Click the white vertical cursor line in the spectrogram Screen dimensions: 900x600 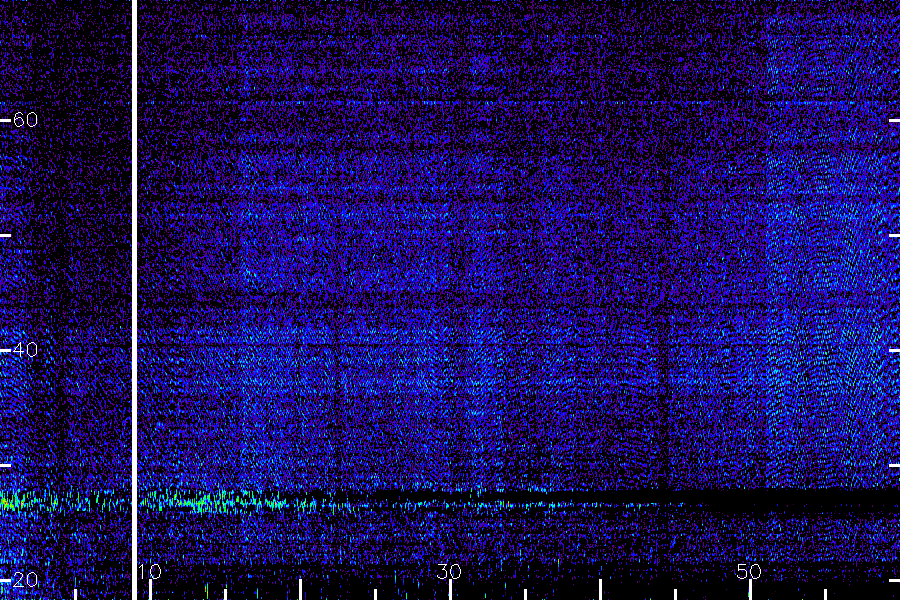pos(135,300)
